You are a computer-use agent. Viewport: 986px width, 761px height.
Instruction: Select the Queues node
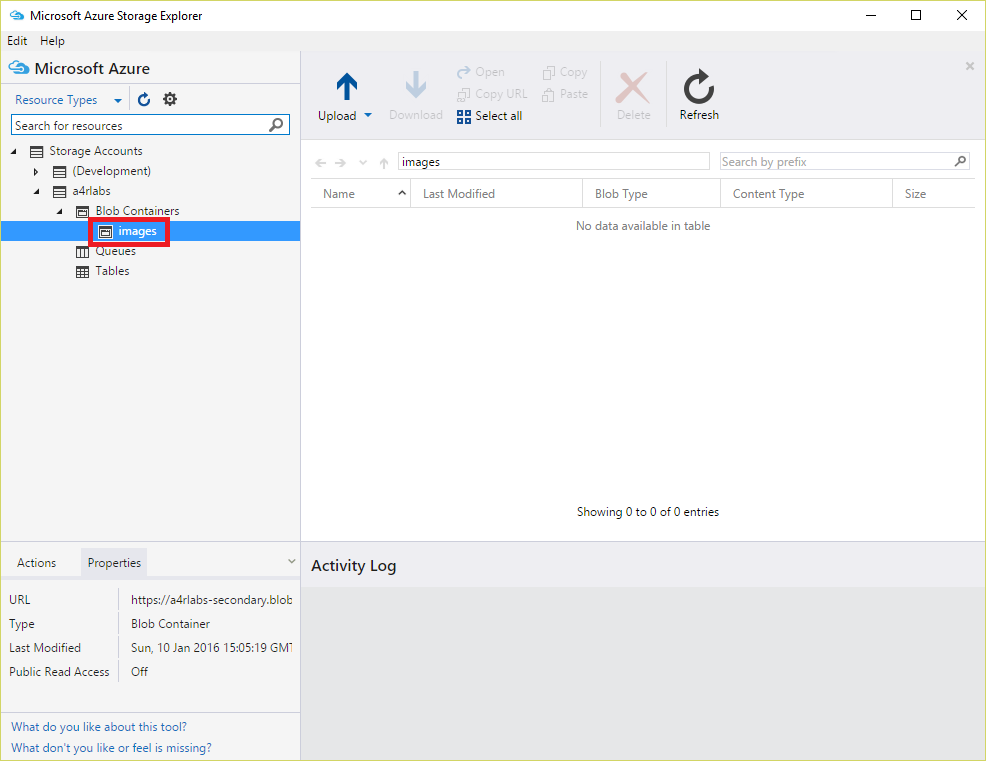(x=115, y=251)
